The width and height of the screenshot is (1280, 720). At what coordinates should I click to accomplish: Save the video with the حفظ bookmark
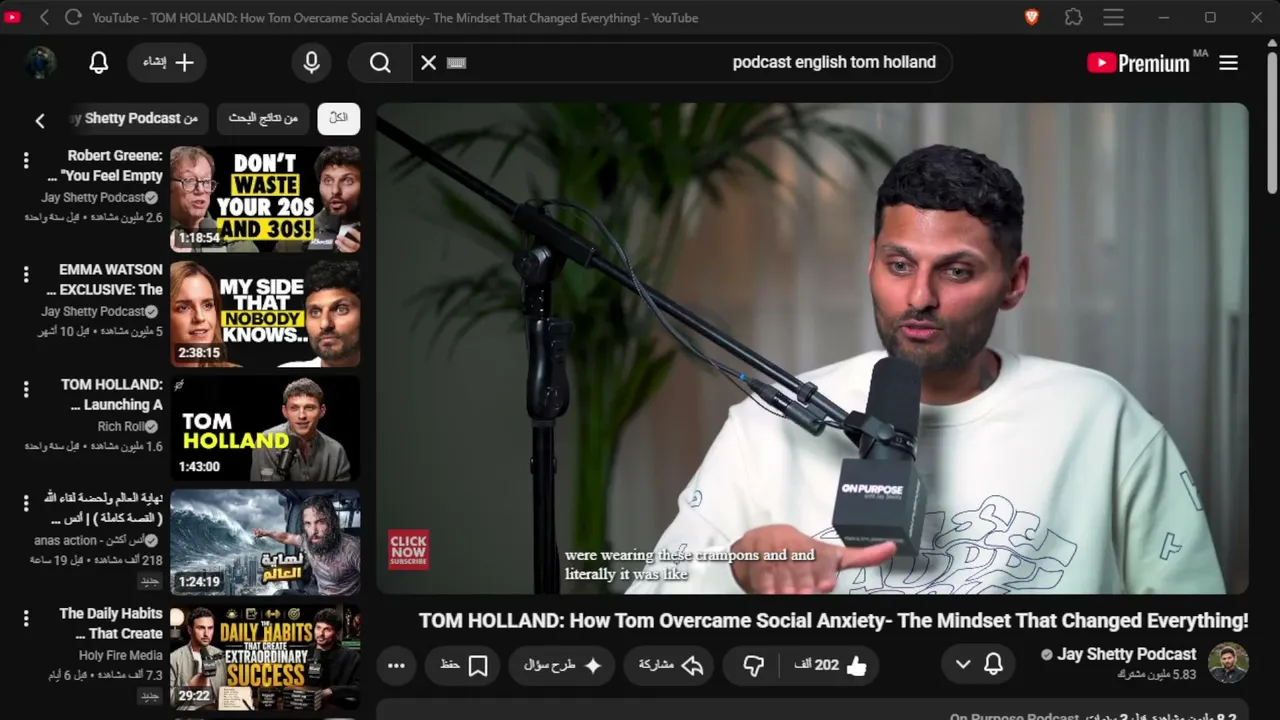[463, 665]
